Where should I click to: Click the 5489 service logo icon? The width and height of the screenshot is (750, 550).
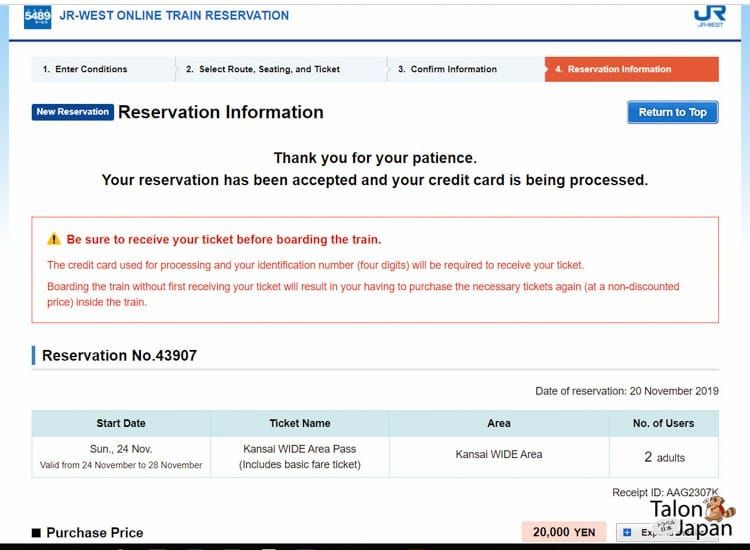[x=37, y=17]
